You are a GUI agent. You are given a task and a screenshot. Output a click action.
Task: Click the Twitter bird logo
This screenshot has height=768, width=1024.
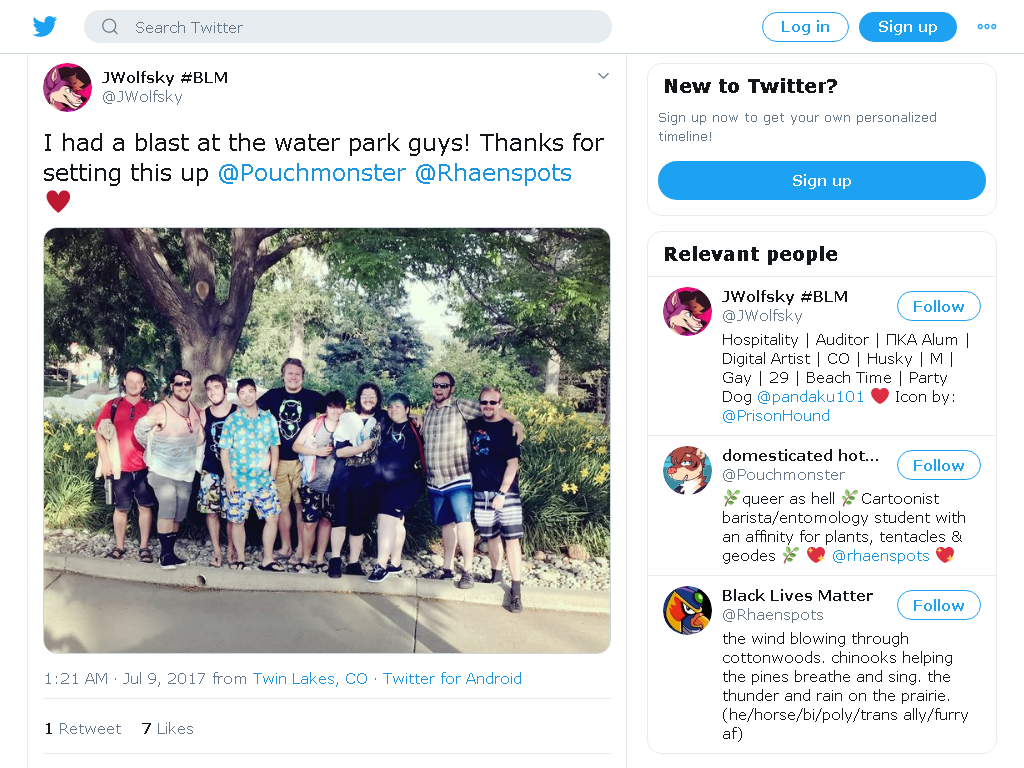(x=44, y=27)
